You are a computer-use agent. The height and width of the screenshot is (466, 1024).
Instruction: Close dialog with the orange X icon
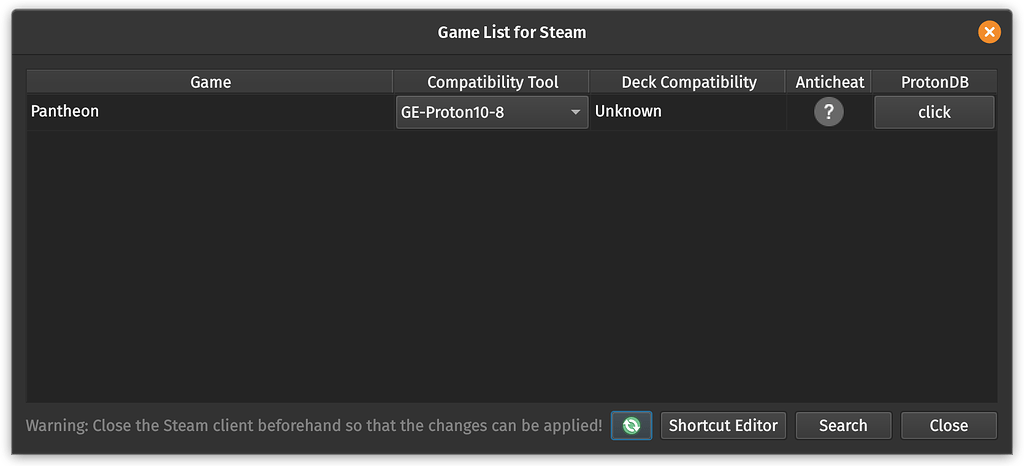[989, 32]
